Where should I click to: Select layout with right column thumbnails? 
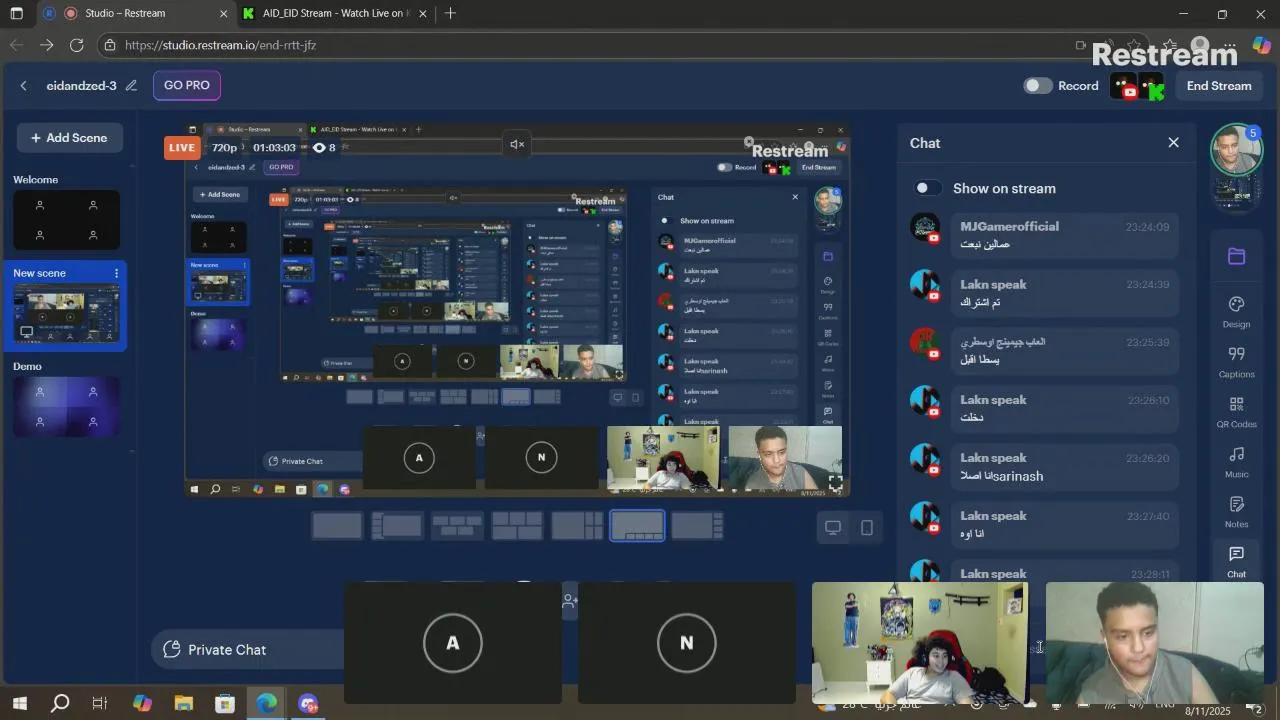click(697, 525)
